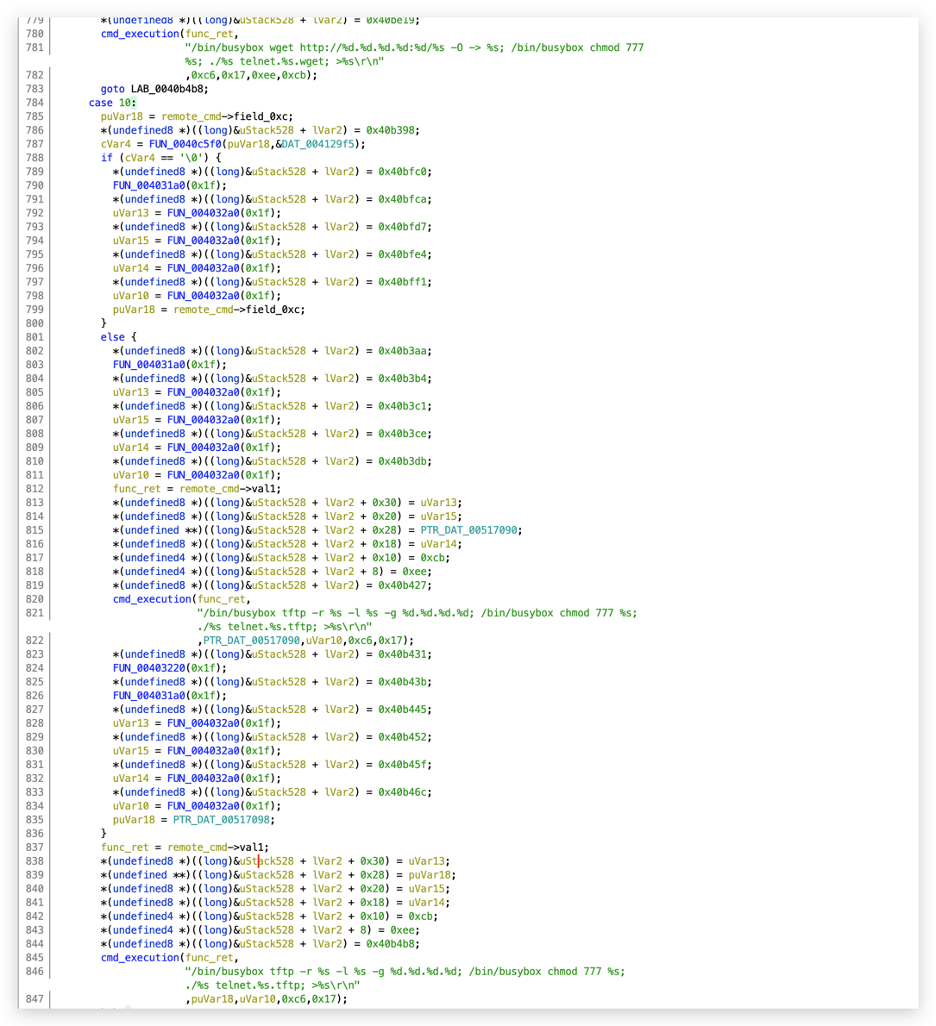Click the PTR_DAT_00517098 symbol
936x1026 pixels.
(x=221, y=820)
